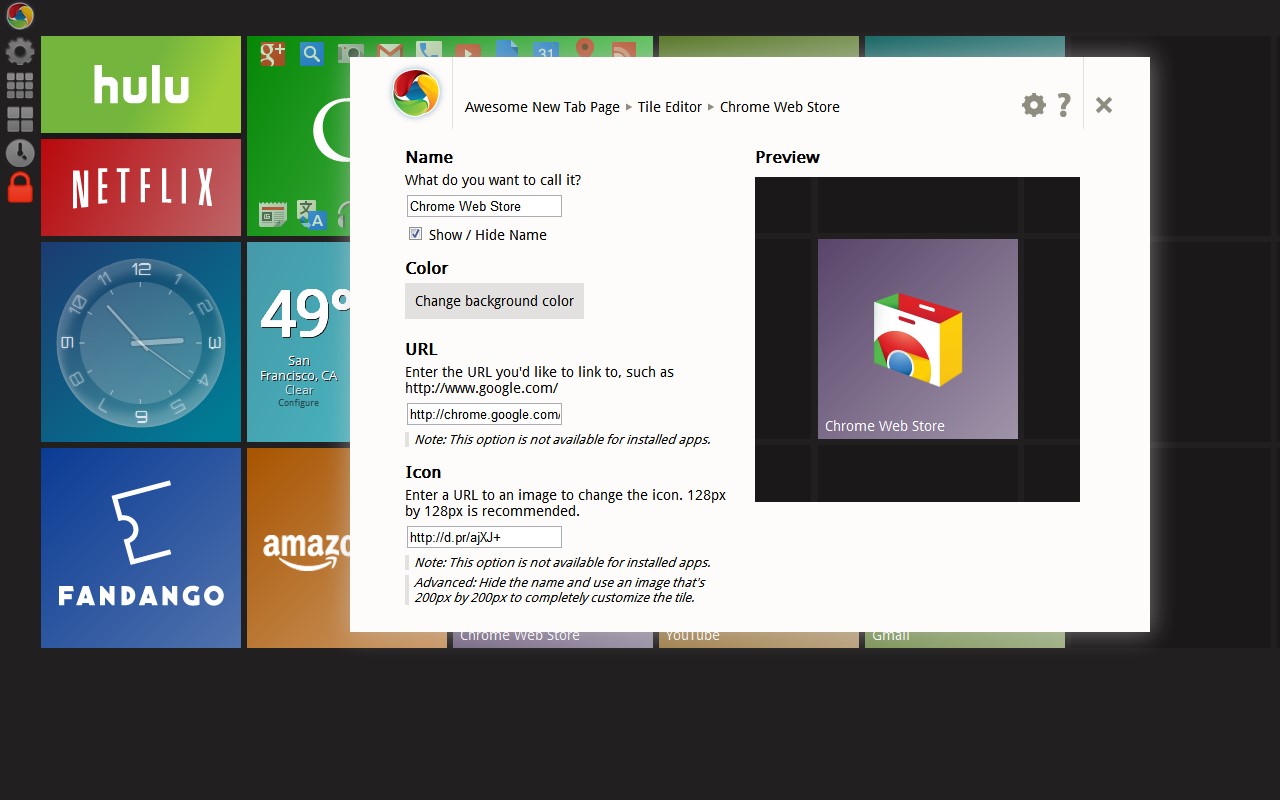Viewport: 1280px width, 800px height.
Task: Open settings via the sidebar gear icon
Action: (20, 51)
